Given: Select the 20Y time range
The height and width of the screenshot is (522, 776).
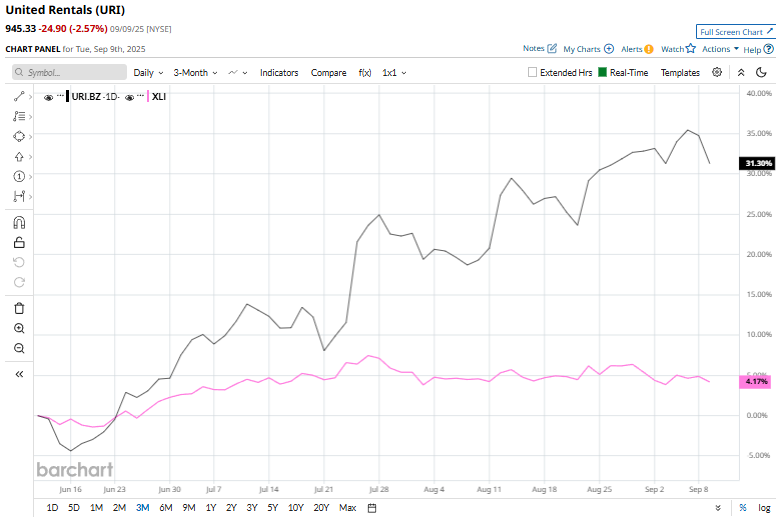Looking at the screenshot, I should pos(321,508).
